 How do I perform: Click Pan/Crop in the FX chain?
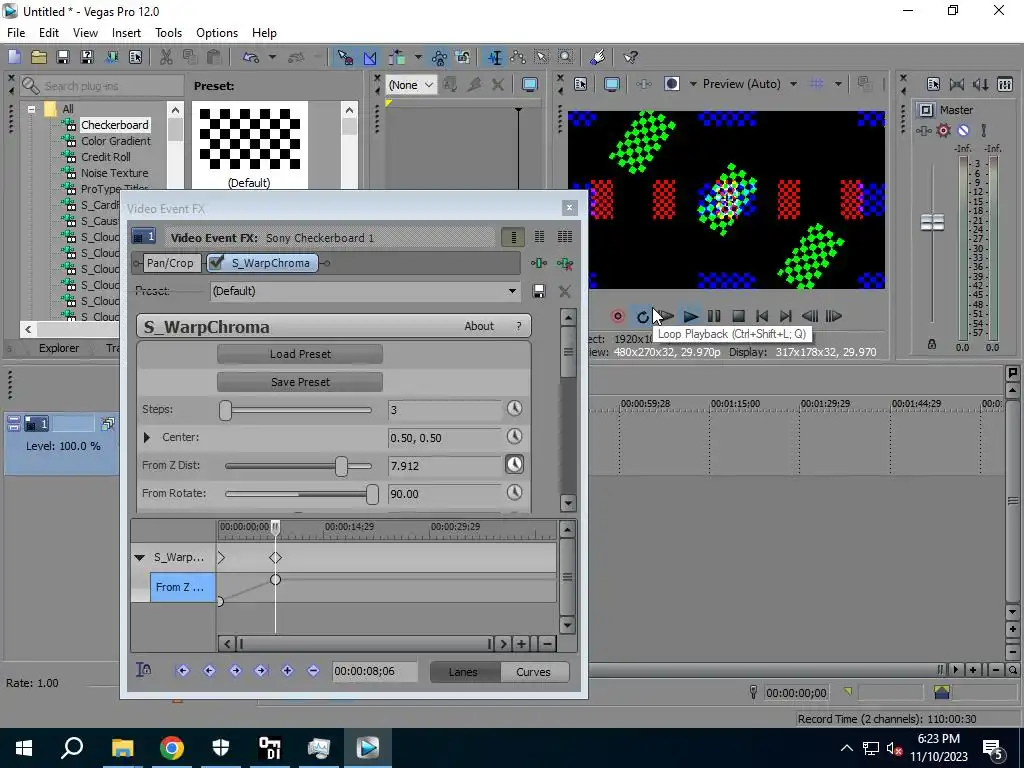tap(170, 263)
